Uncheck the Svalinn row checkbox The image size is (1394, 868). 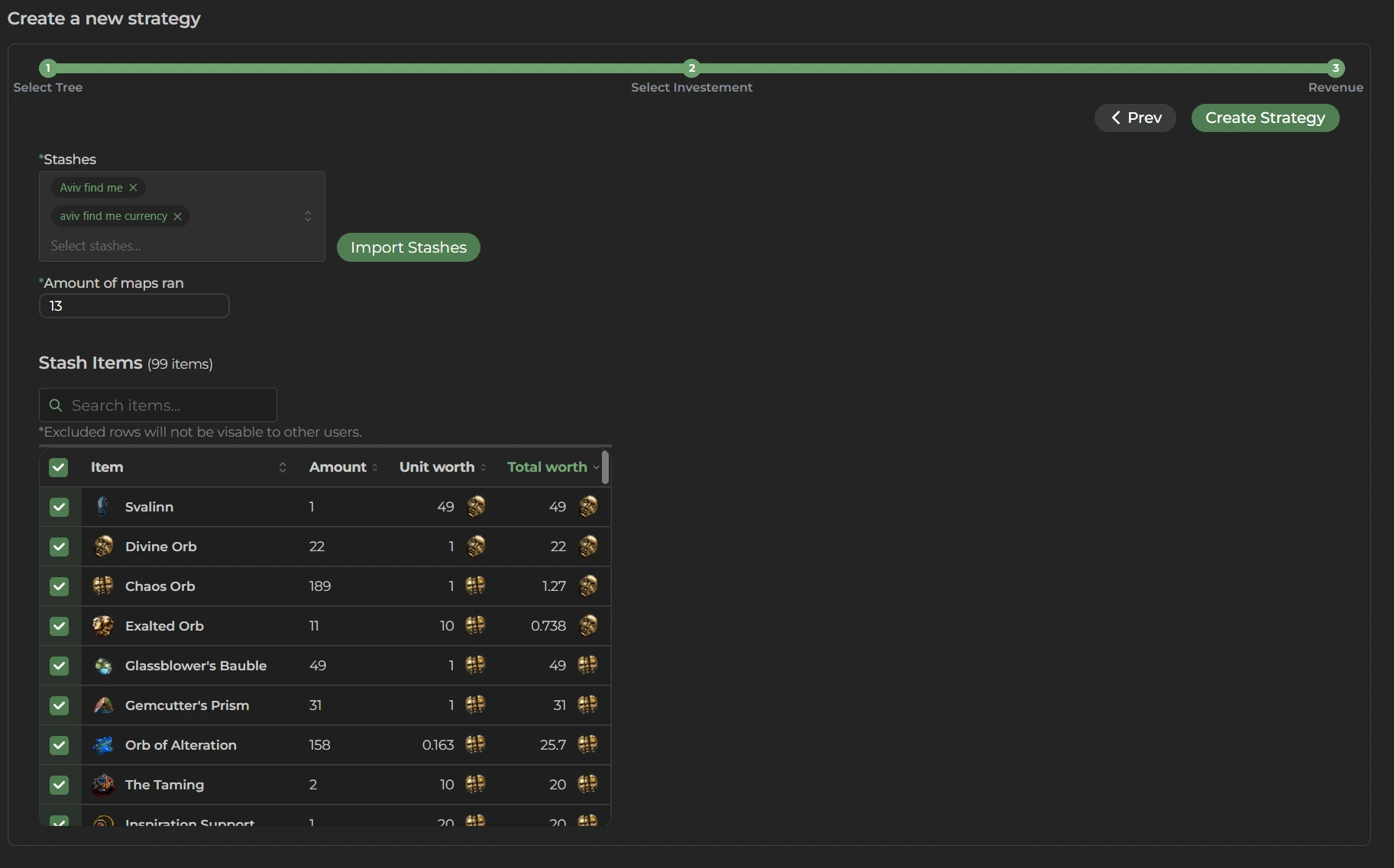[59, 507]
